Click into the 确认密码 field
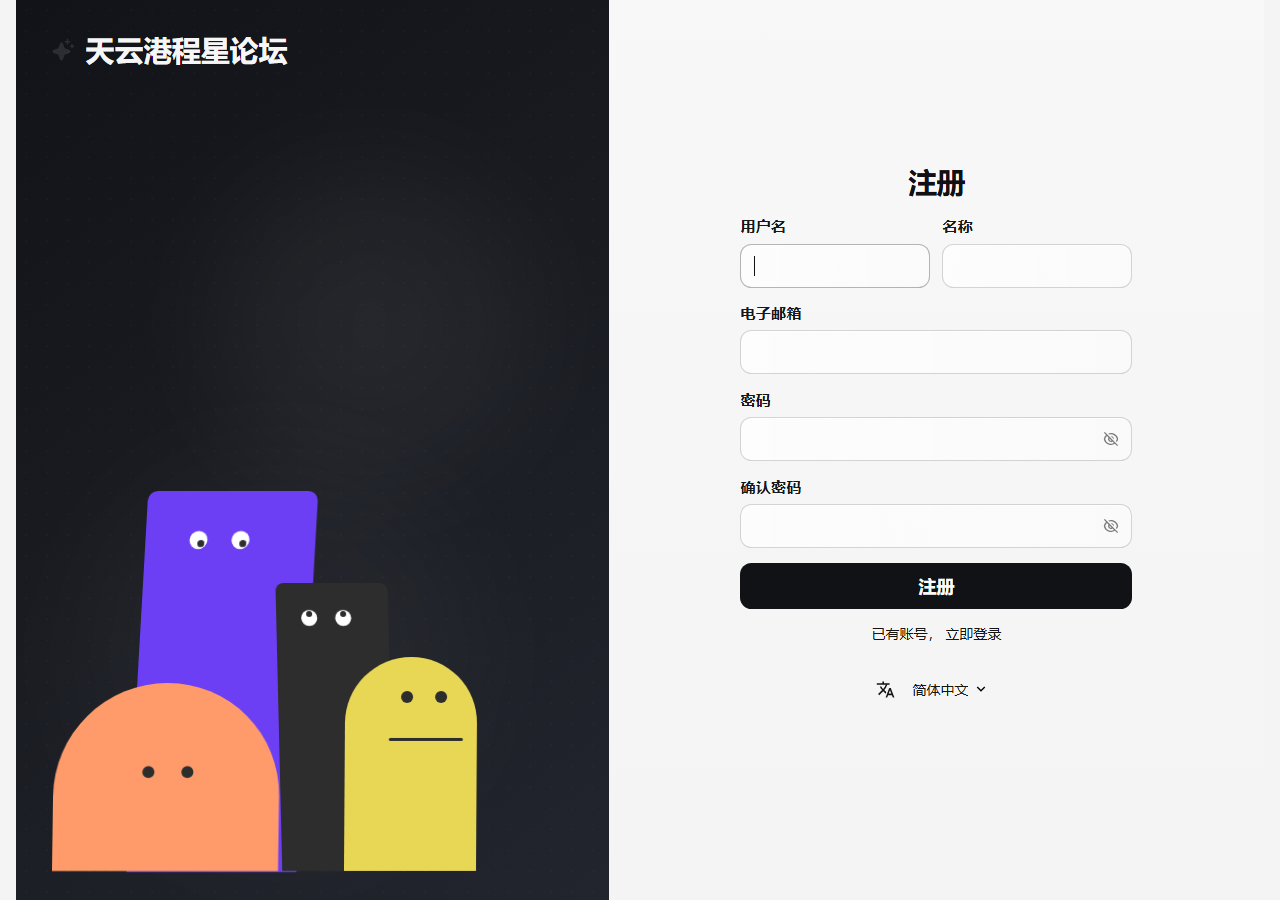Viewport: 1280px width, 900px height. 936,526
